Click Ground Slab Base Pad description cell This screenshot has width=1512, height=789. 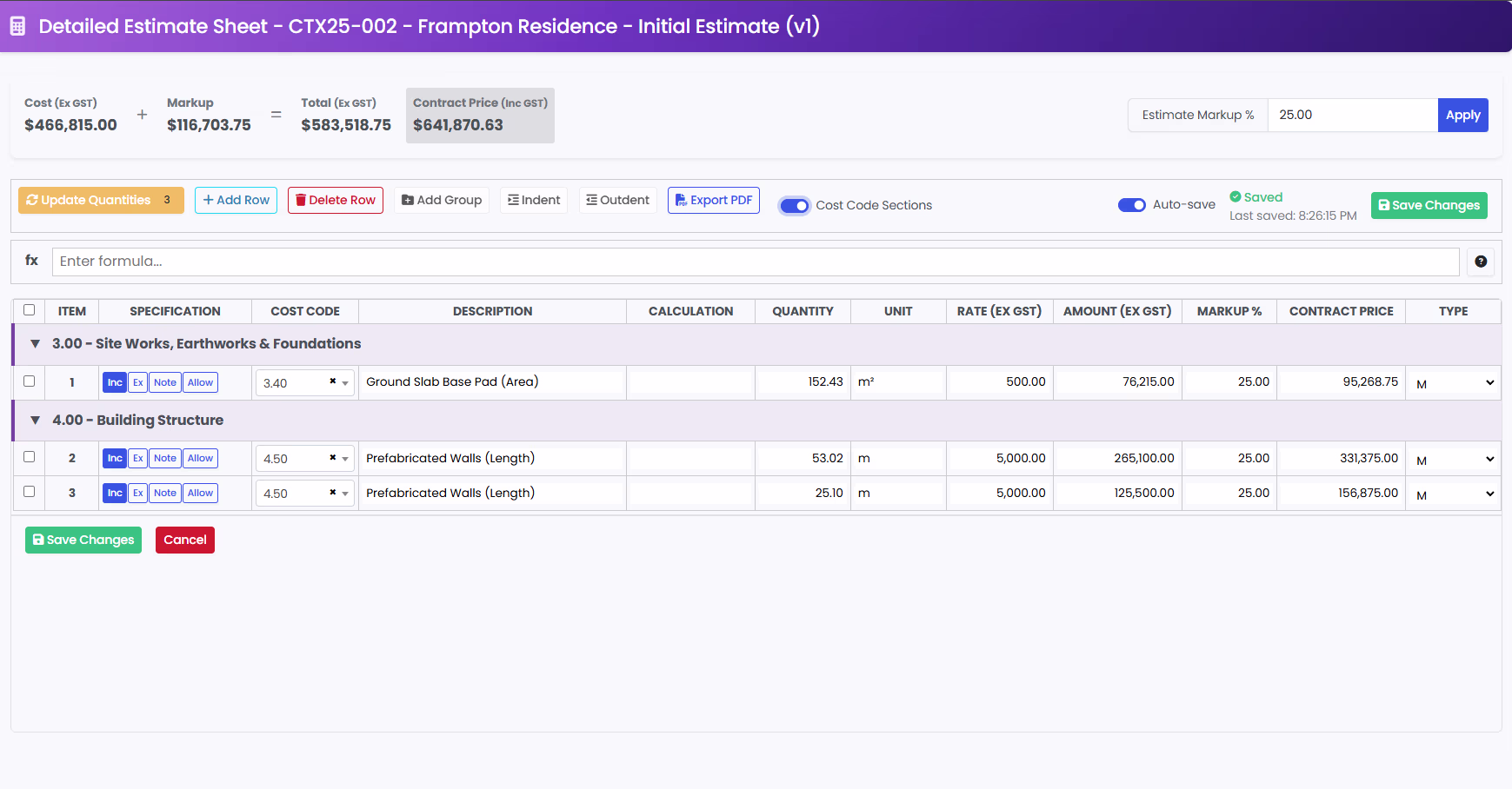[x=492, y=381]
